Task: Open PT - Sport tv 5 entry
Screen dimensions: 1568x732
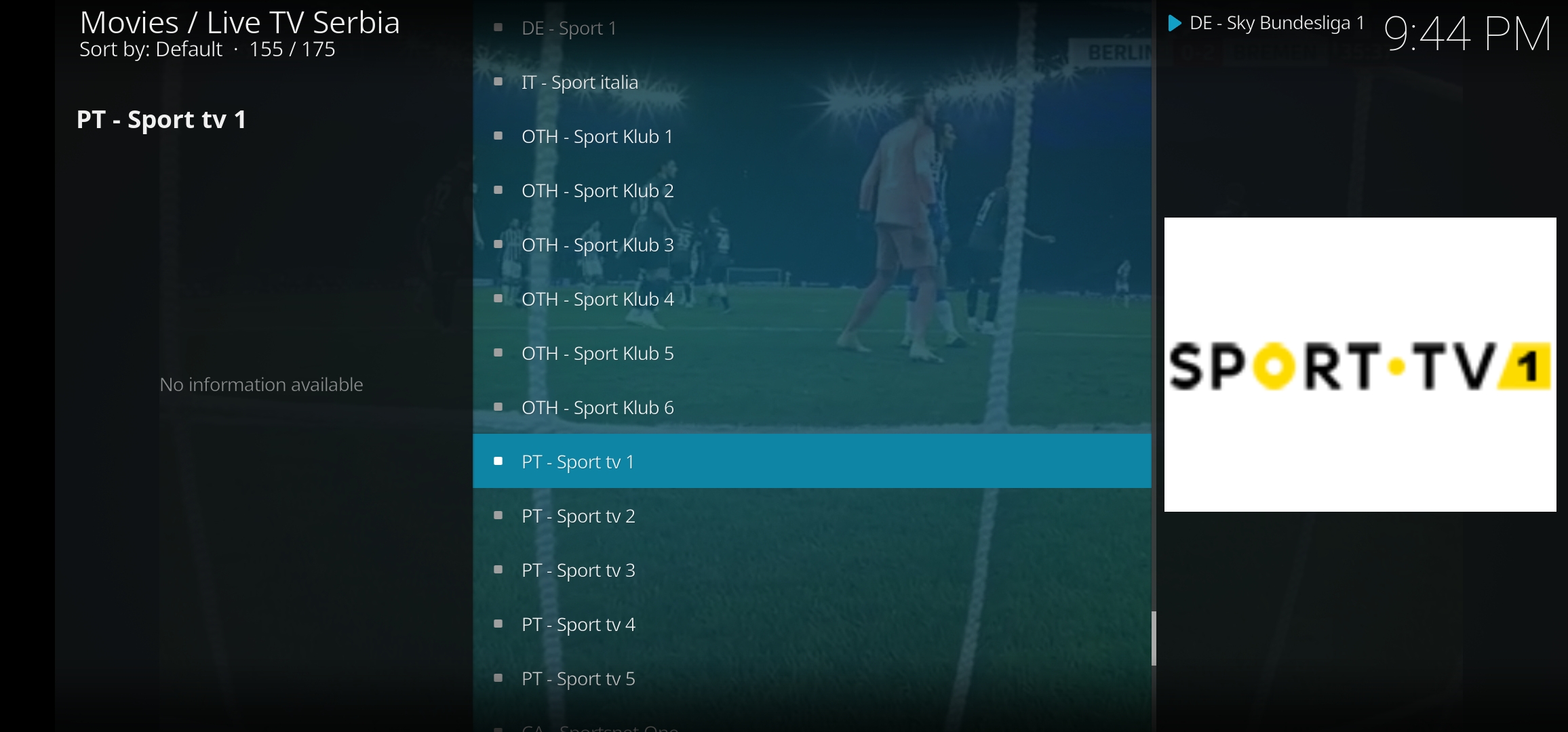Action: coord(812,678)
